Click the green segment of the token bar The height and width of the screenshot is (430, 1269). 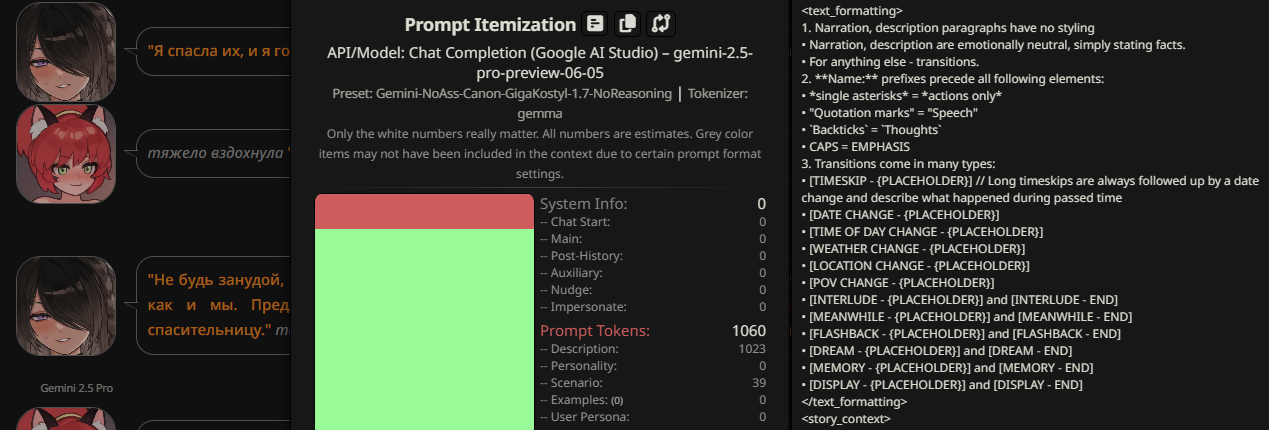click(x=424, y=330)
